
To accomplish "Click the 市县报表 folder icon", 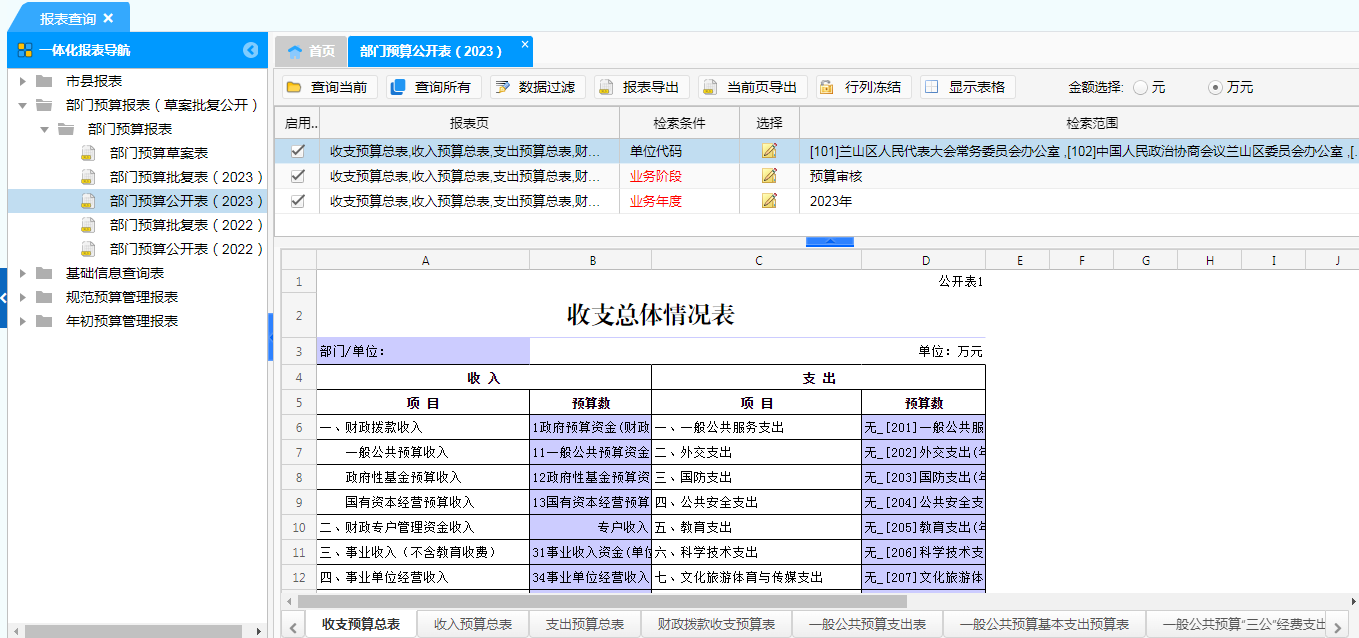I will [44, 81].
